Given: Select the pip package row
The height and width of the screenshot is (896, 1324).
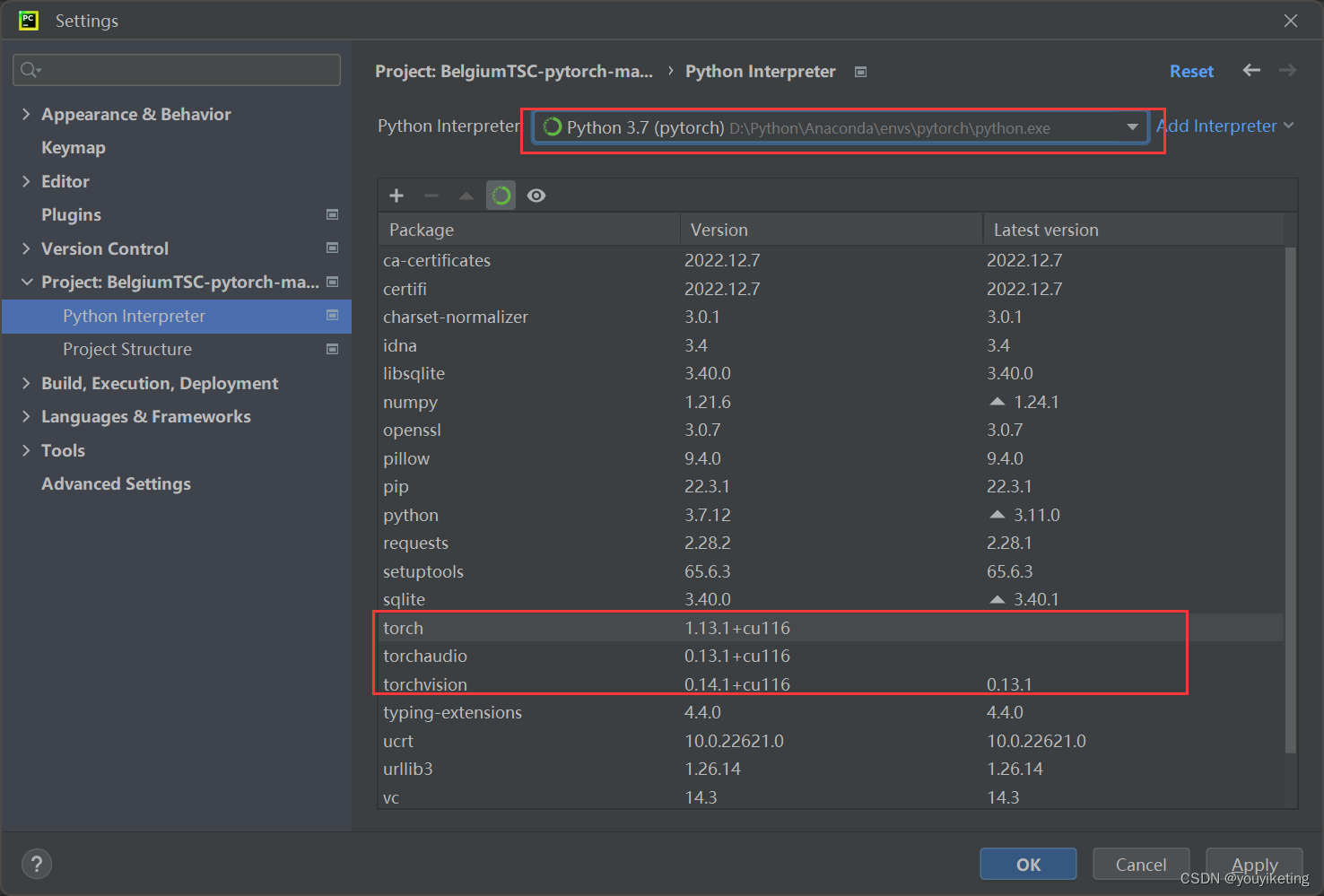Looking at the screenshot, I should [831, 486].
